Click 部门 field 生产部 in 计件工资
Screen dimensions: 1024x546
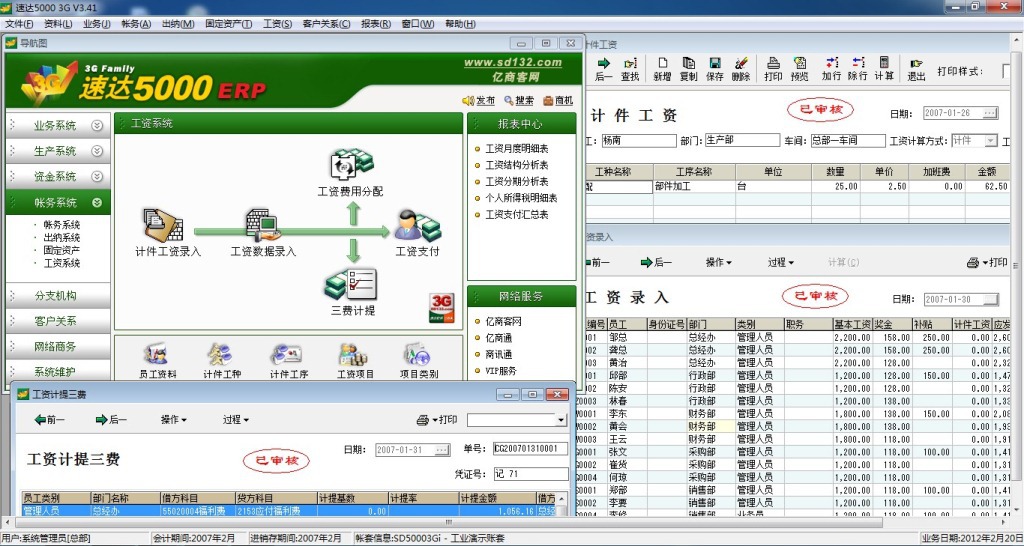click(x=743, y=140)
